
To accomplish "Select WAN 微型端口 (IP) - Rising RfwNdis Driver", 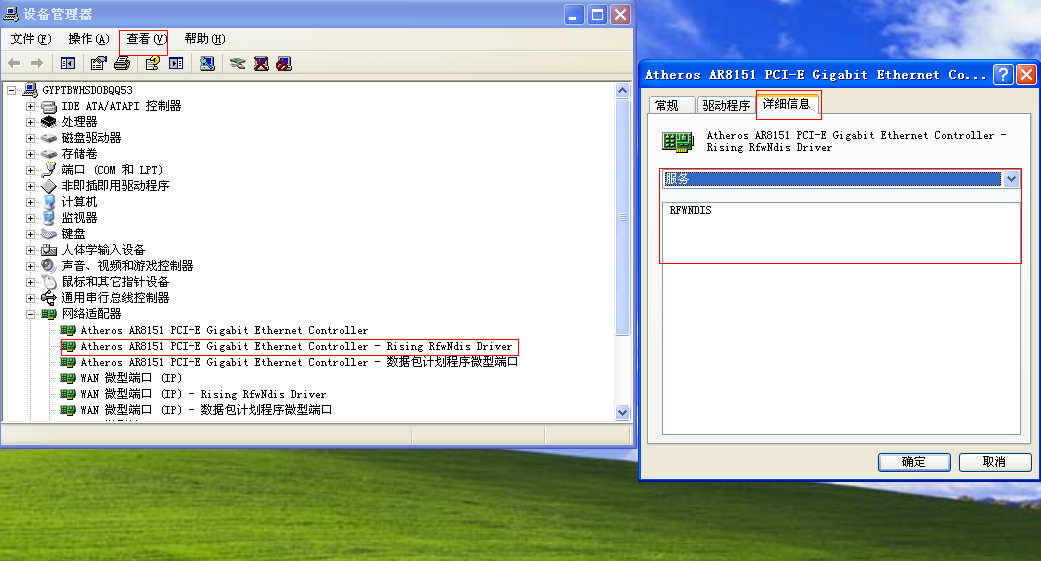I will pyautogui.click(x=204, y=394).
